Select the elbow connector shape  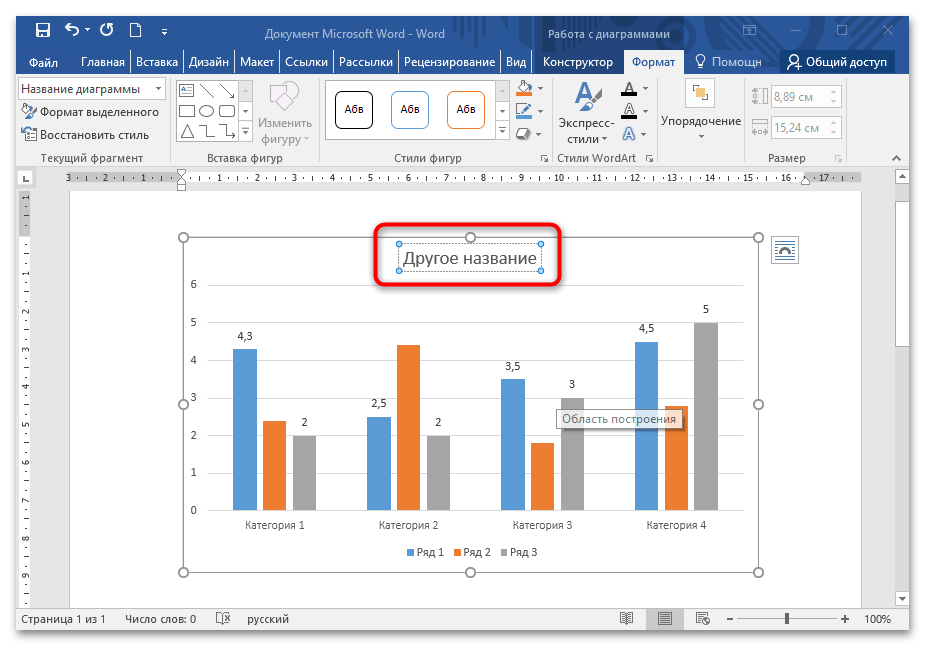pyautogui.click(x=206, y=131)
